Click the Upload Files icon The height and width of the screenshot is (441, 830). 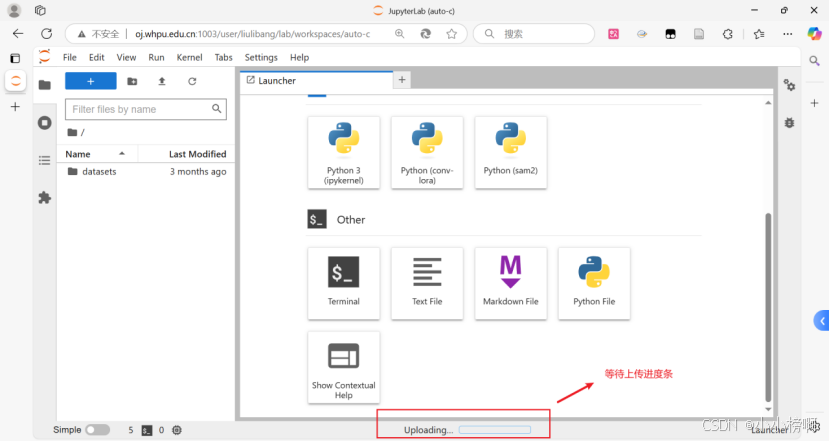click(162, 81)
